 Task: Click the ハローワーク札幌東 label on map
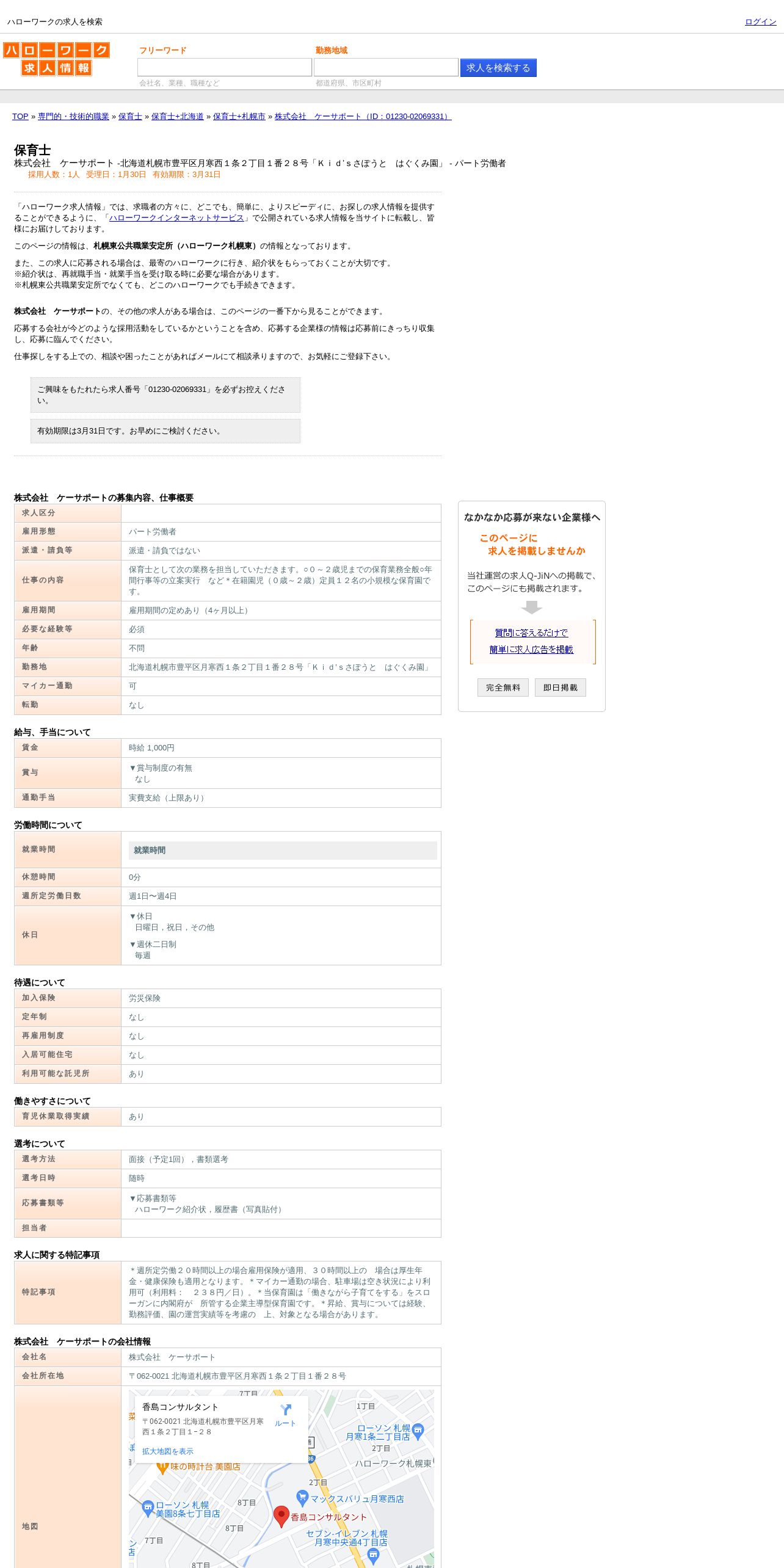[x=393, y=1464]
